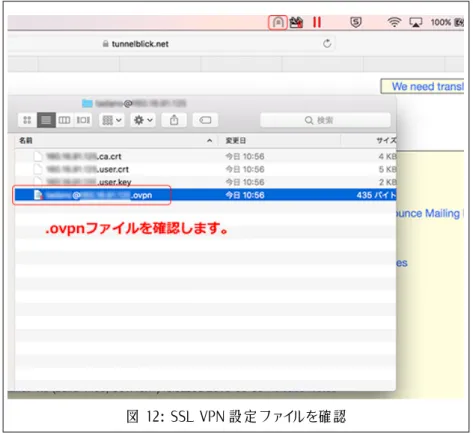Click the .ovpn file icon
This screenshot has height=433, width=473.
click(39, 195)
